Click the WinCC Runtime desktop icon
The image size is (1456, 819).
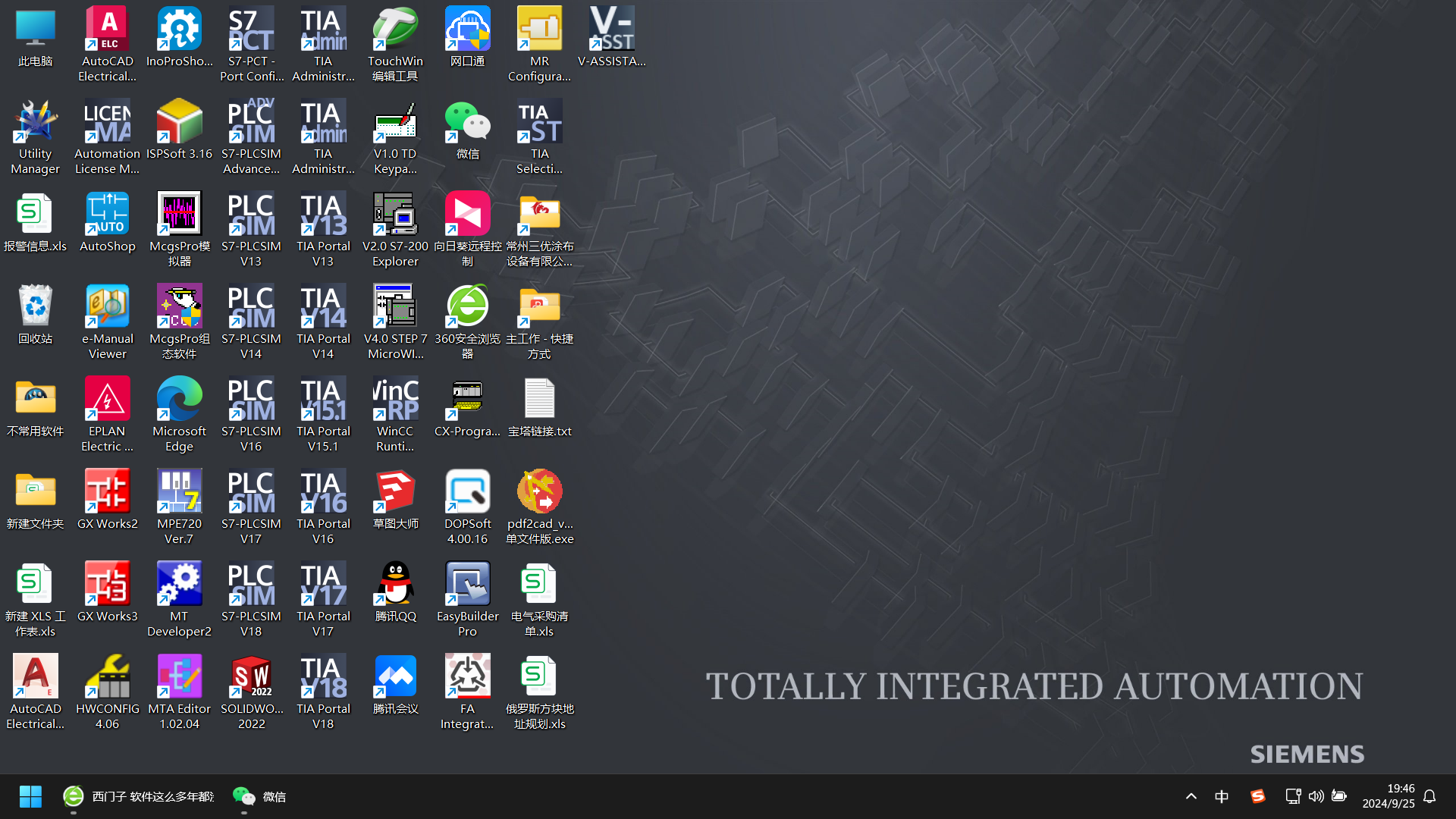pos(395,400)
